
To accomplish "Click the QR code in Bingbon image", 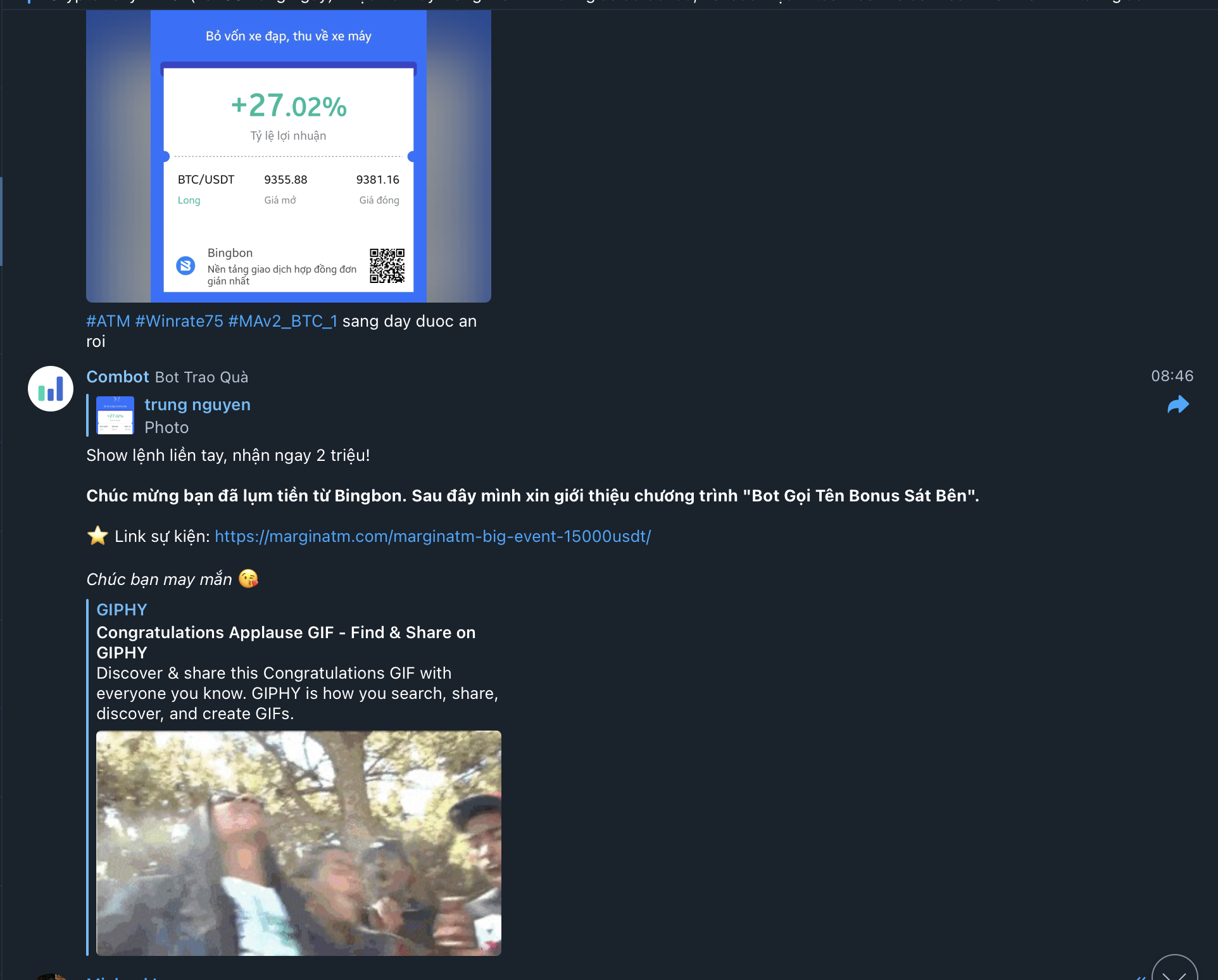I will click(x=387, y=266).
